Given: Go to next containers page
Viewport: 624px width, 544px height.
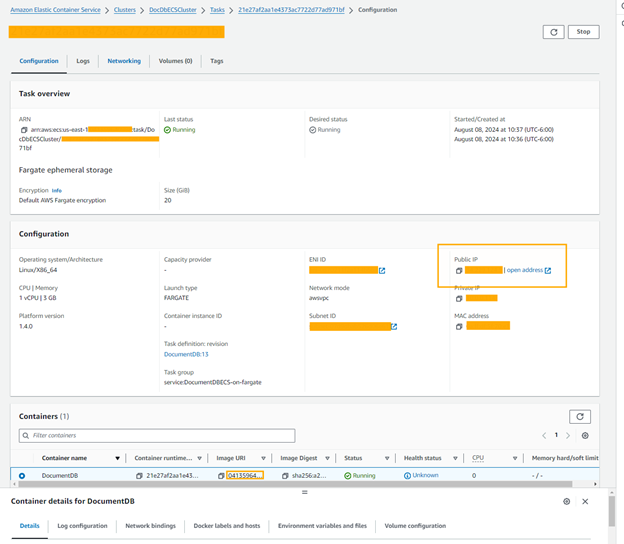Looking at the screenshot, I should click(x=568, y=435).
